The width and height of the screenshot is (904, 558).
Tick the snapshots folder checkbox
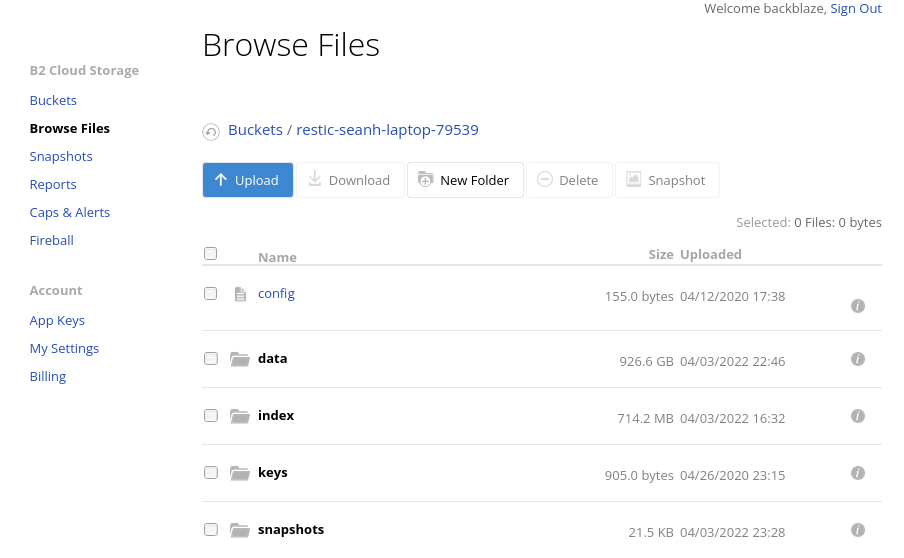[210, 529]
